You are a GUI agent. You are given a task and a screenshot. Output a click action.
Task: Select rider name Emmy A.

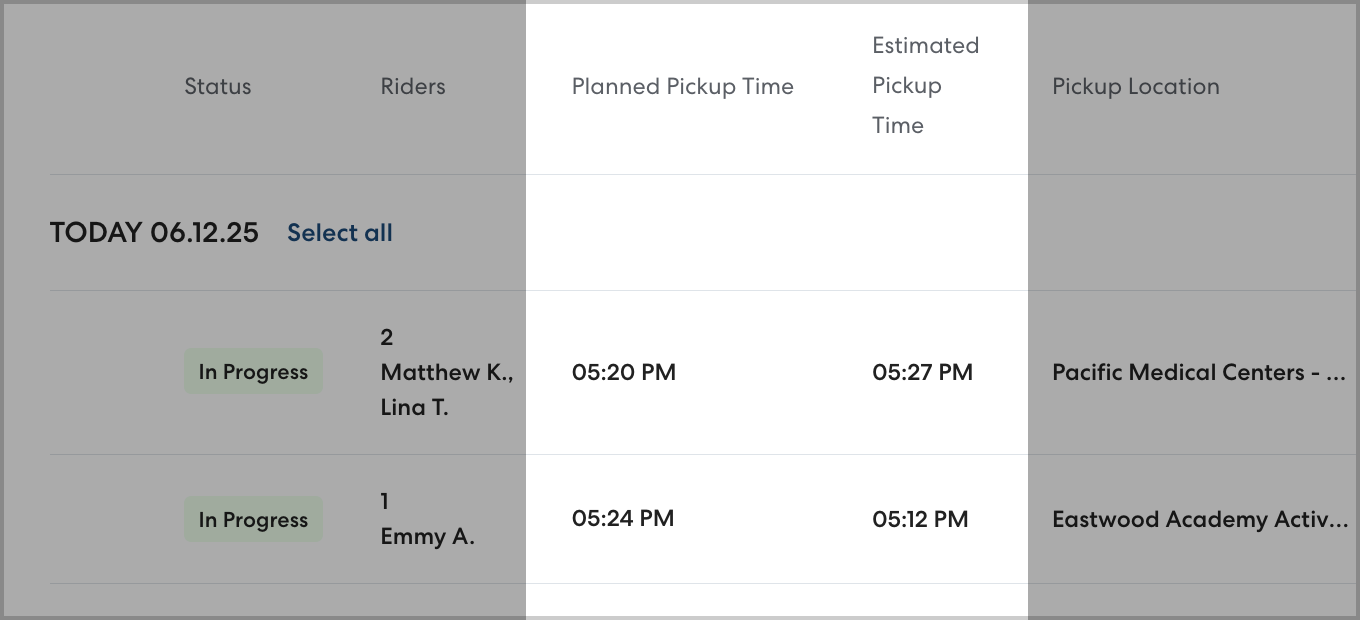[427, 537]
